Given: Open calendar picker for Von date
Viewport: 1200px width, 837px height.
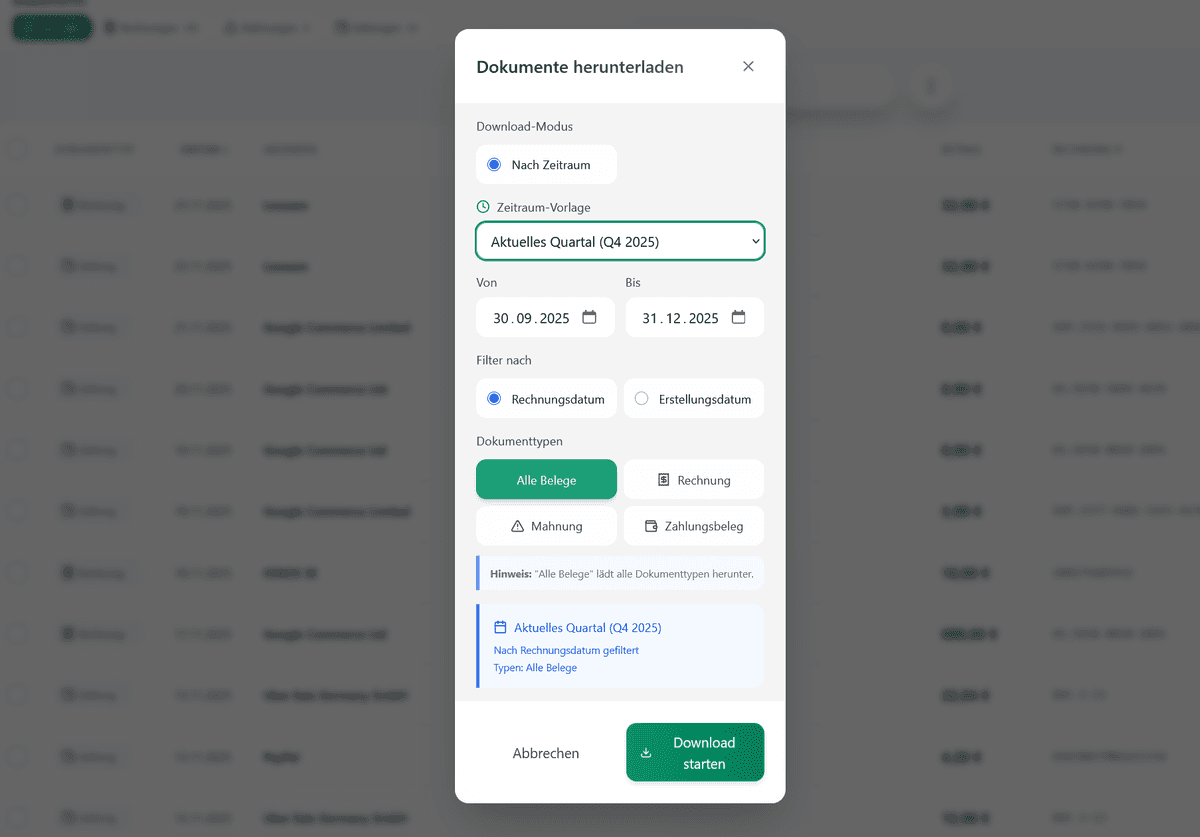Looking at the screenshot, I should (x=589, y=317).
